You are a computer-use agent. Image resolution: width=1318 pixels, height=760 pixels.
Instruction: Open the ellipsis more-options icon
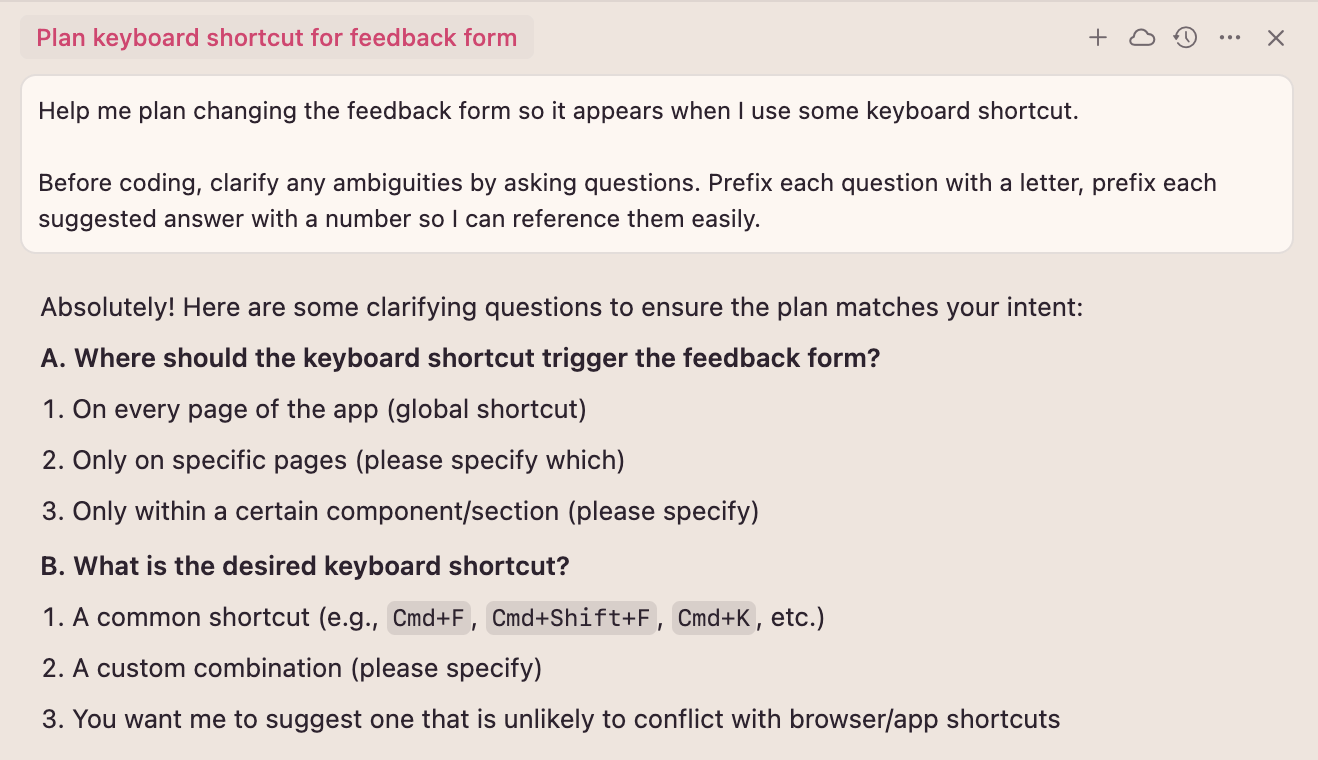pos(1229,37)
